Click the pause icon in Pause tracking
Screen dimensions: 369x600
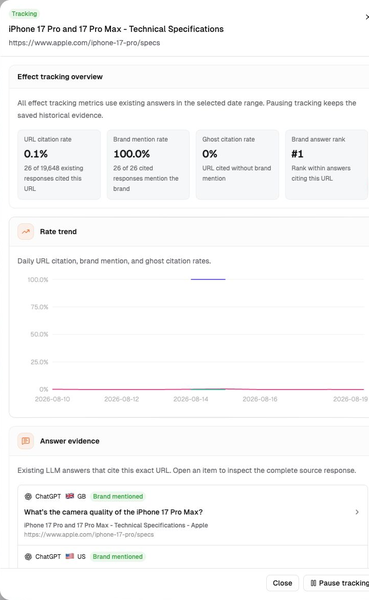point(313,583)
